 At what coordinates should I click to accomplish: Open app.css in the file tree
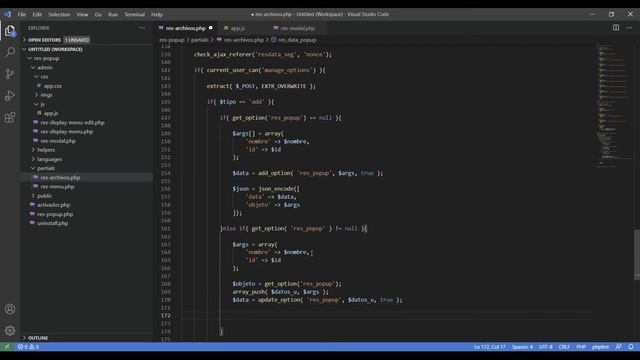(53, 86)
